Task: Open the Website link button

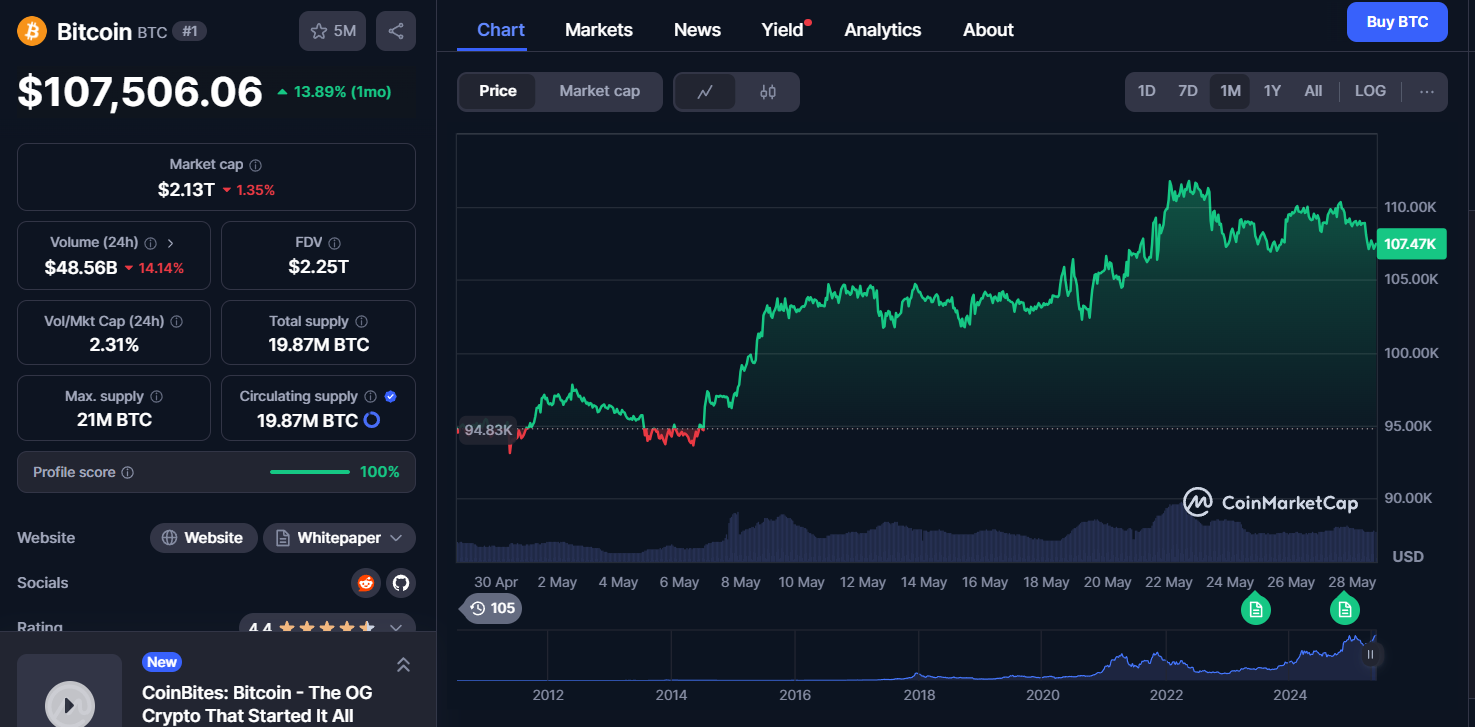Action: pos(203,538)
